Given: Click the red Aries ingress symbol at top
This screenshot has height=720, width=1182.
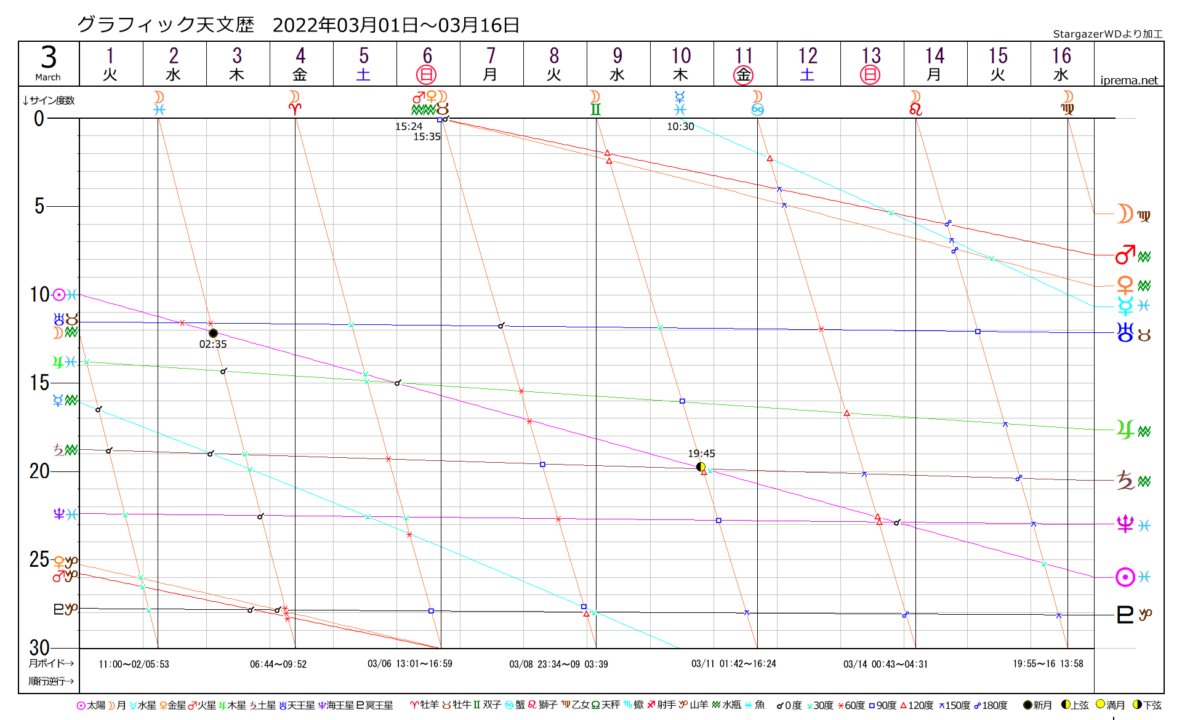Looking at the screenshot, I should pos(295,100).
